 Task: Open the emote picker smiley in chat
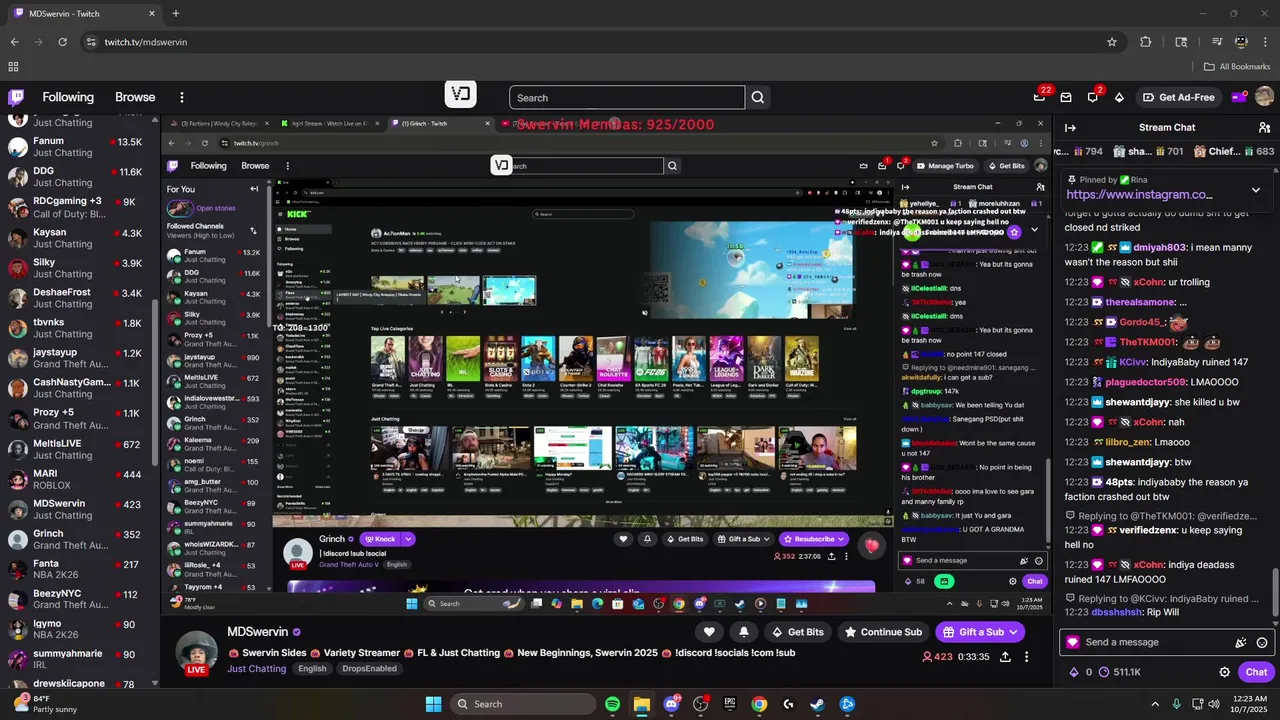1262,643
